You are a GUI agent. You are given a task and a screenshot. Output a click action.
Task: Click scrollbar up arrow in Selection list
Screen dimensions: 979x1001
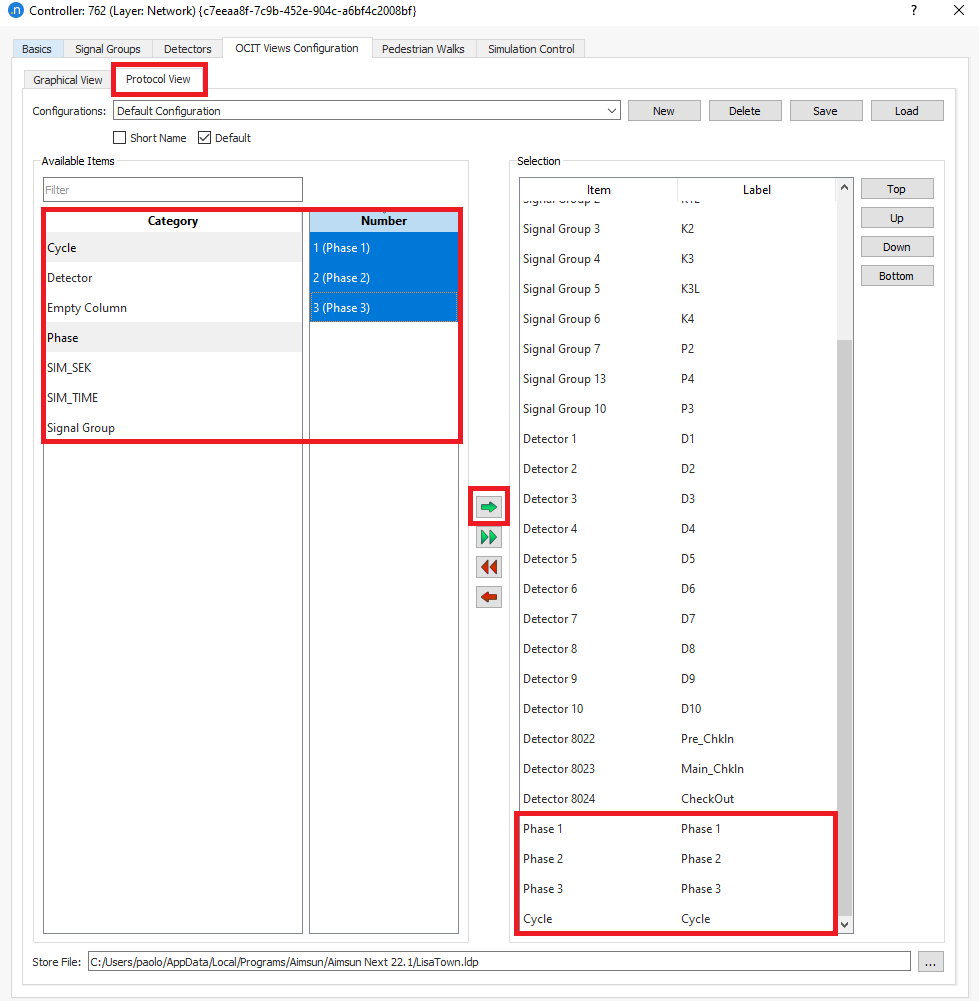click(x=845, y=188)
